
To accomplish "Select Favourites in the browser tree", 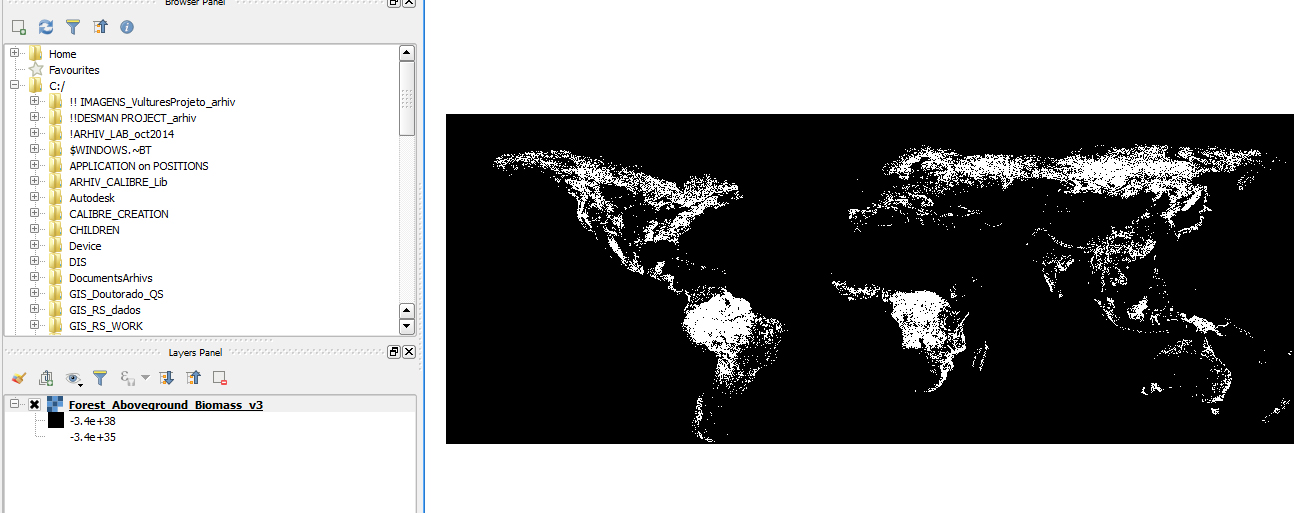I will 74,70.
